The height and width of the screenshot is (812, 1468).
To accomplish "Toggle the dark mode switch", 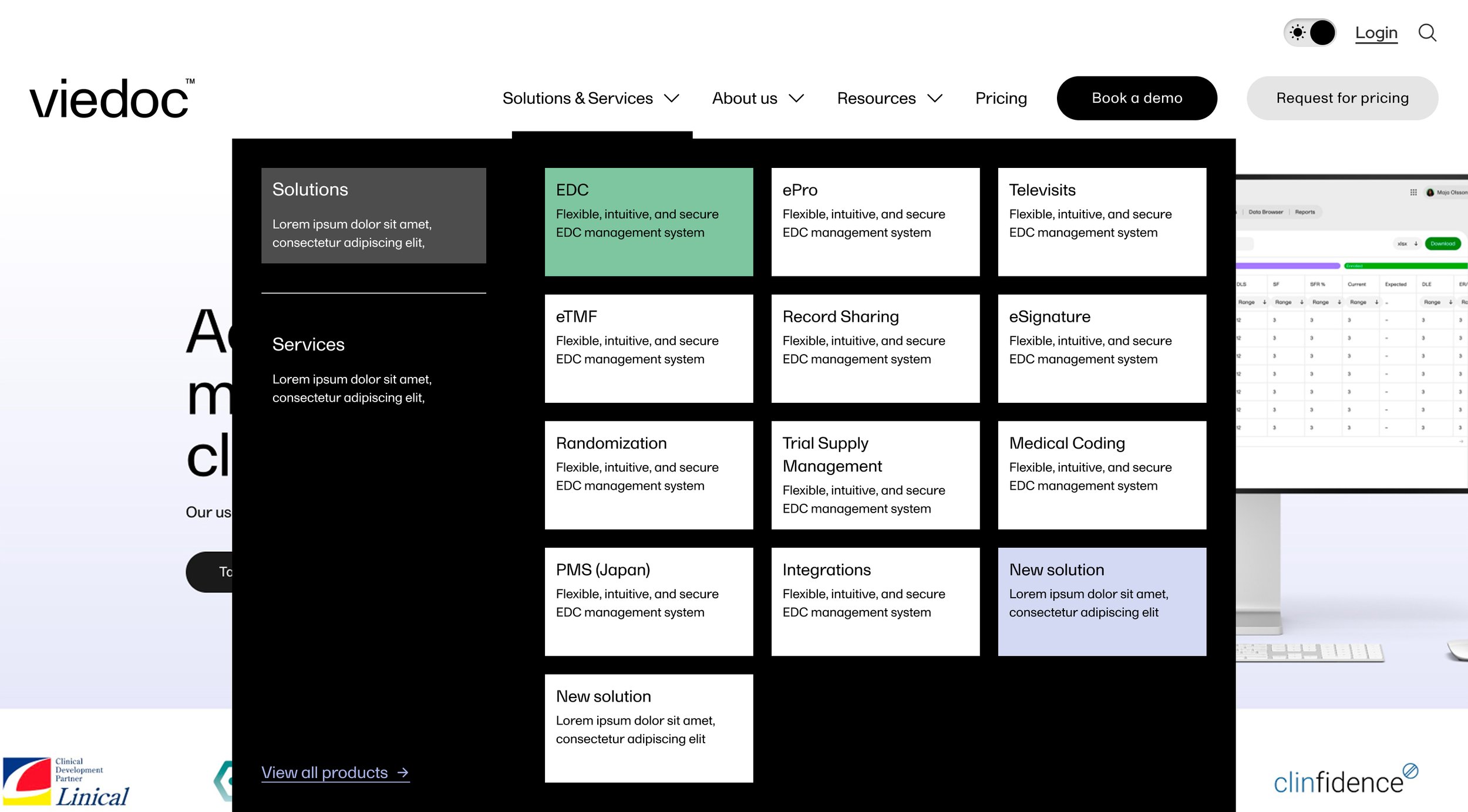I will pos(1309,33).
